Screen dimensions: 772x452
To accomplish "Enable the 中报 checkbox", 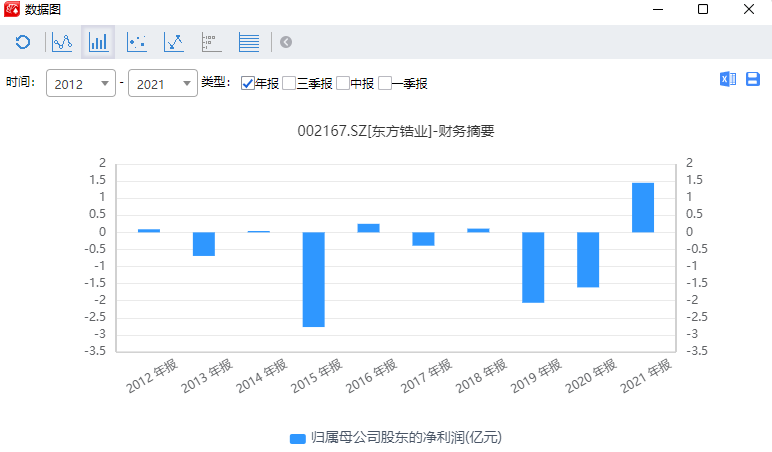I will (x=343, y=84).
